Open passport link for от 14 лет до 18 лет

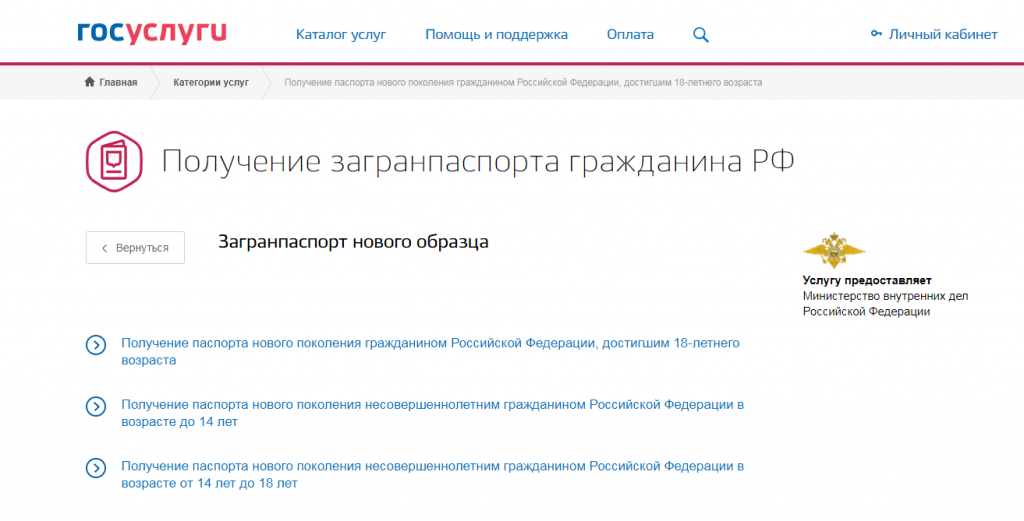coord(432,475)
